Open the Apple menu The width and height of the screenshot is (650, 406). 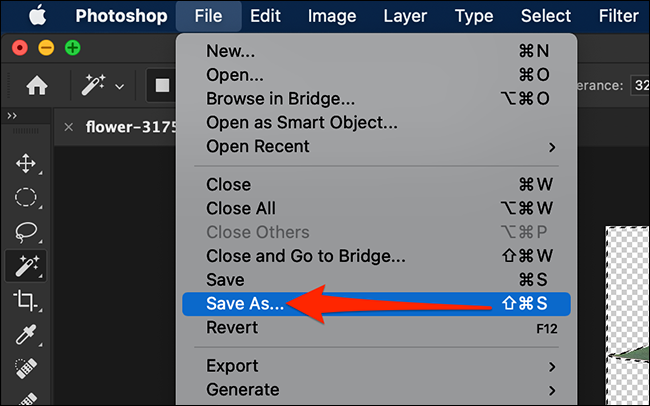pyautogui.click(x=38, y=16)
